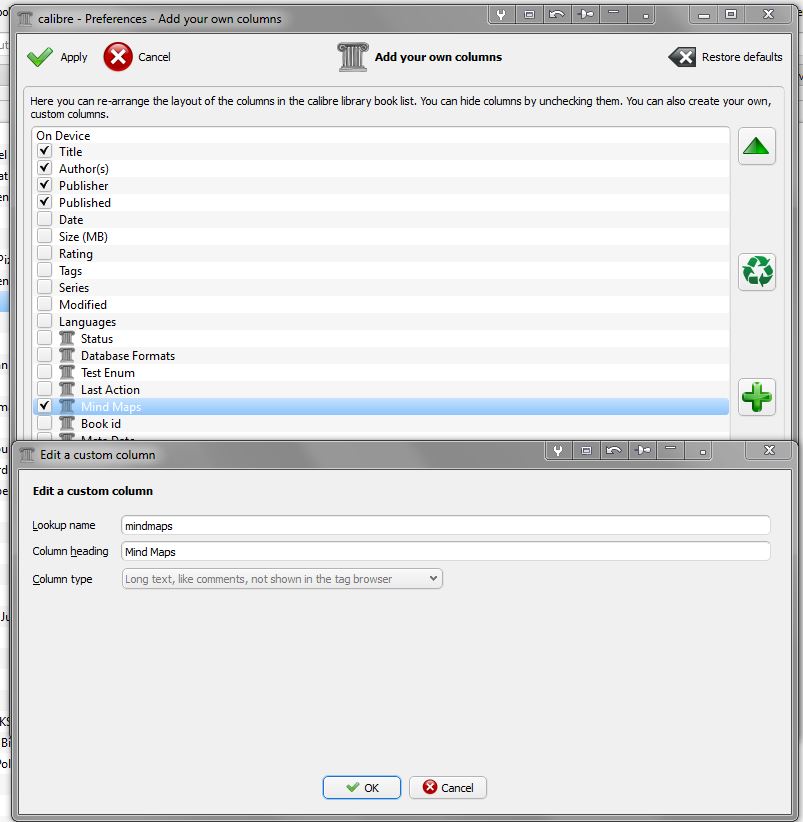Toggle Database Formats column checkbox
803x822 pixels.
[x=45, y=355]
